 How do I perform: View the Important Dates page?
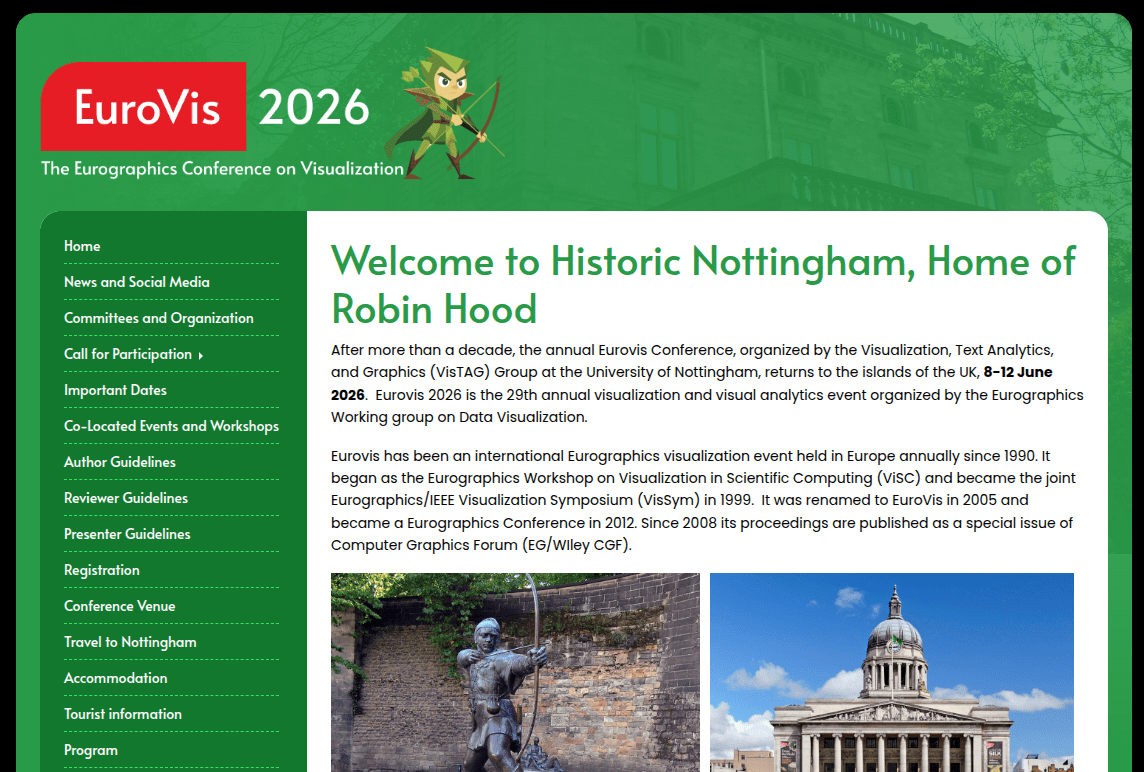point(115,390)
